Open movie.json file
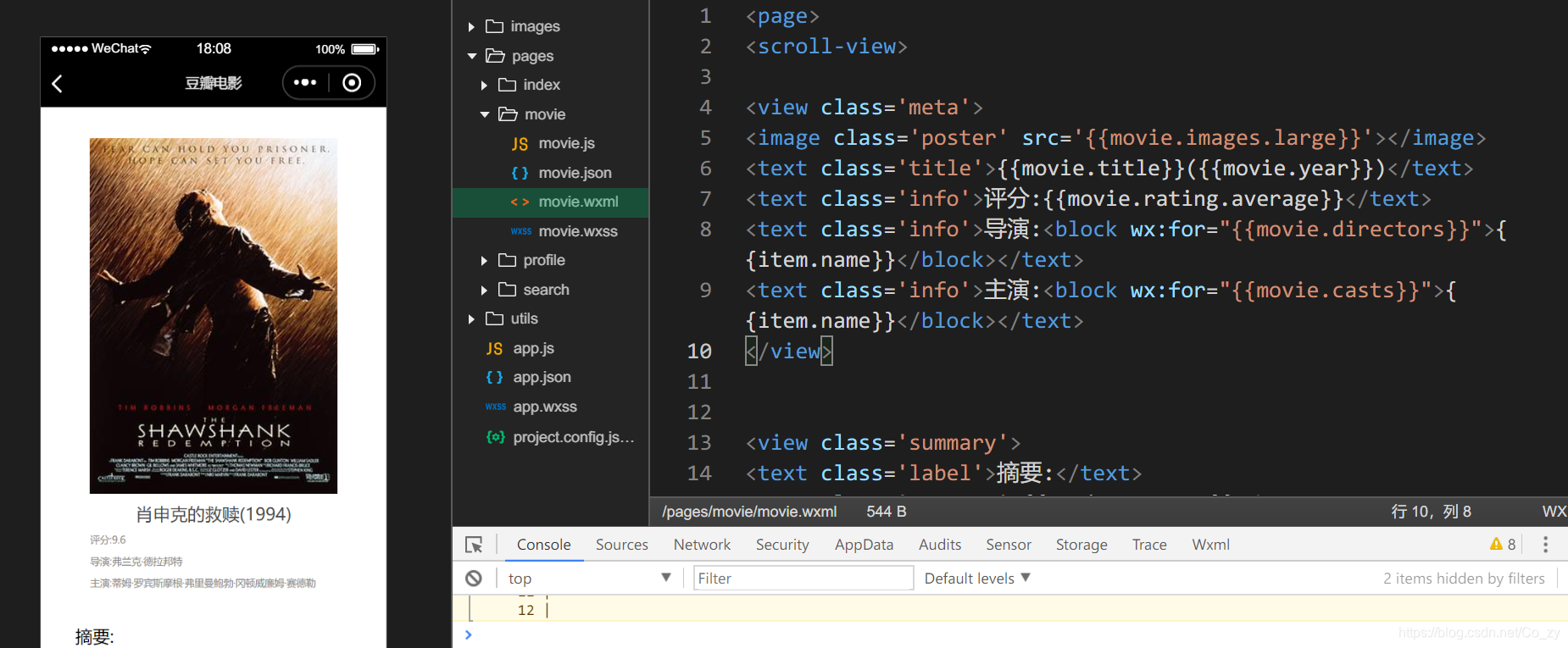This screenshot has width=1568, height=648. coord(575,173)
